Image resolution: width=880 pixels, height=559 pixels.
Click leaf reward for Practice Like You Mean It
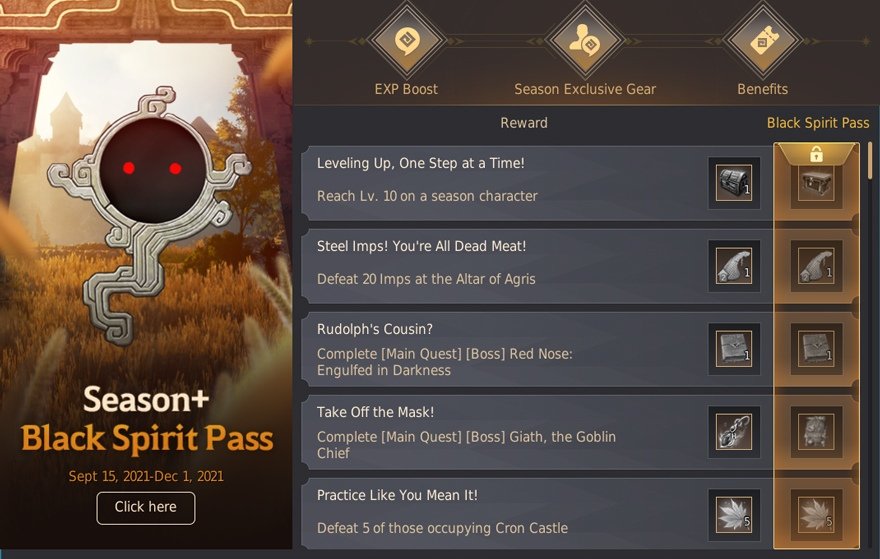click(734, 515)
